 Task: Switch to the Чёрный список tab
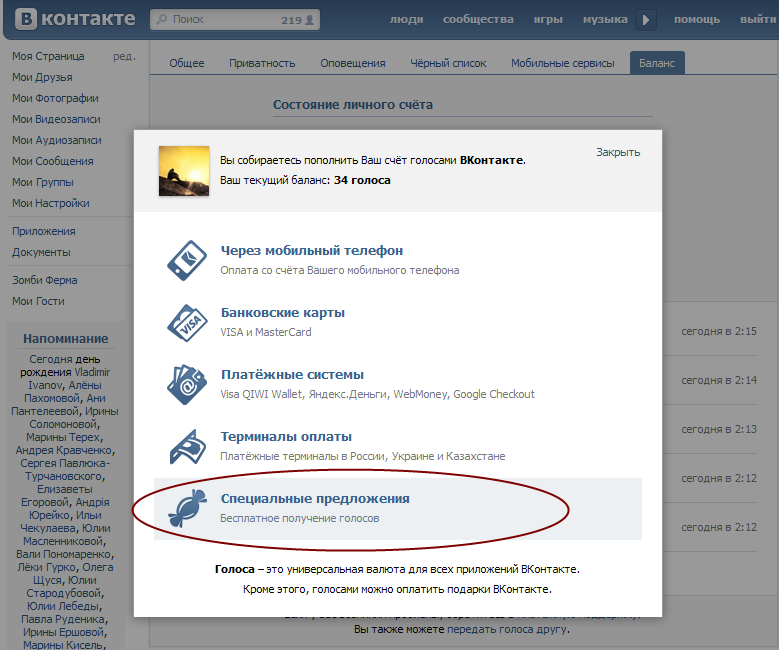(x=448, y=63)
